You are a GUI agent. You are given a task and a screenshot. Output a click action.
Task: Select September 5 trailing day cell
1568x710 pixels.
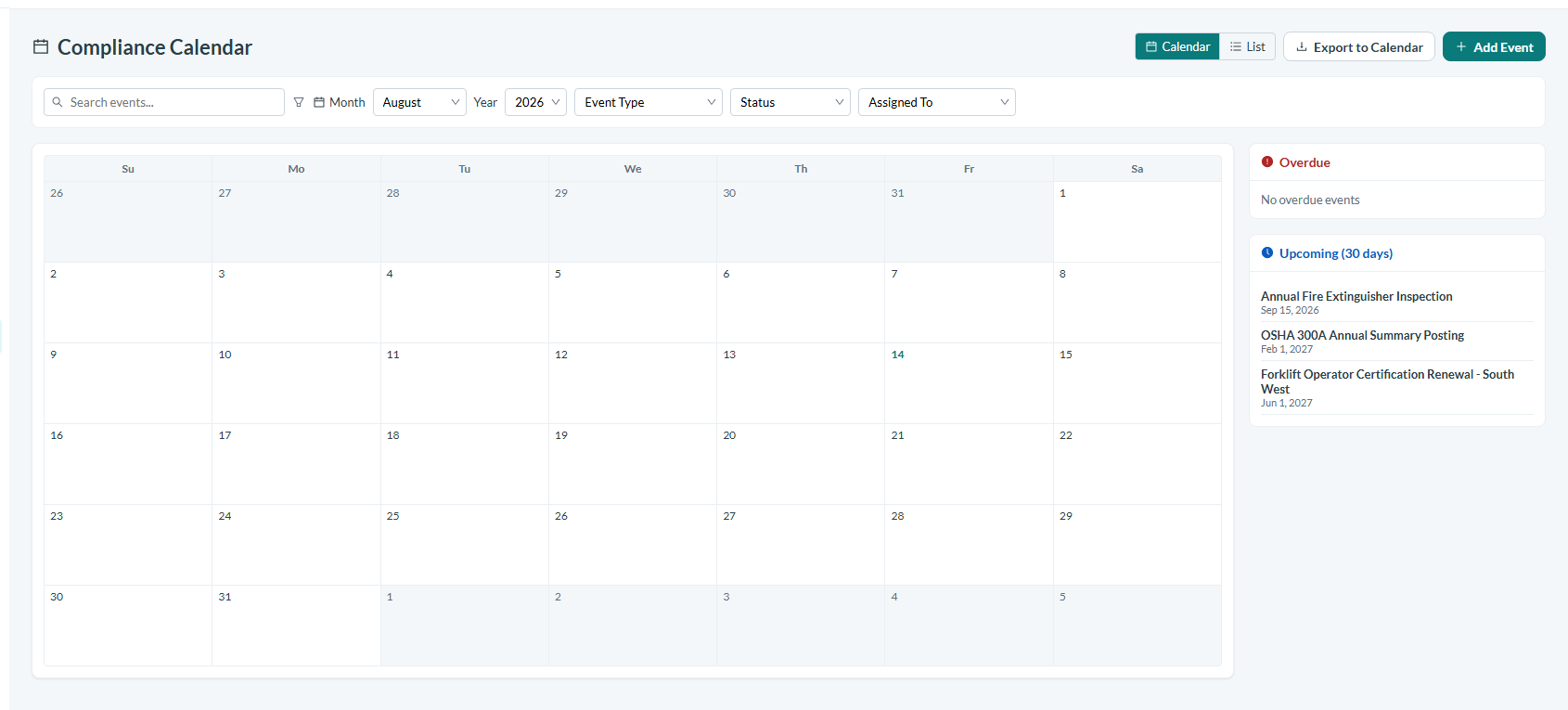1137,626
